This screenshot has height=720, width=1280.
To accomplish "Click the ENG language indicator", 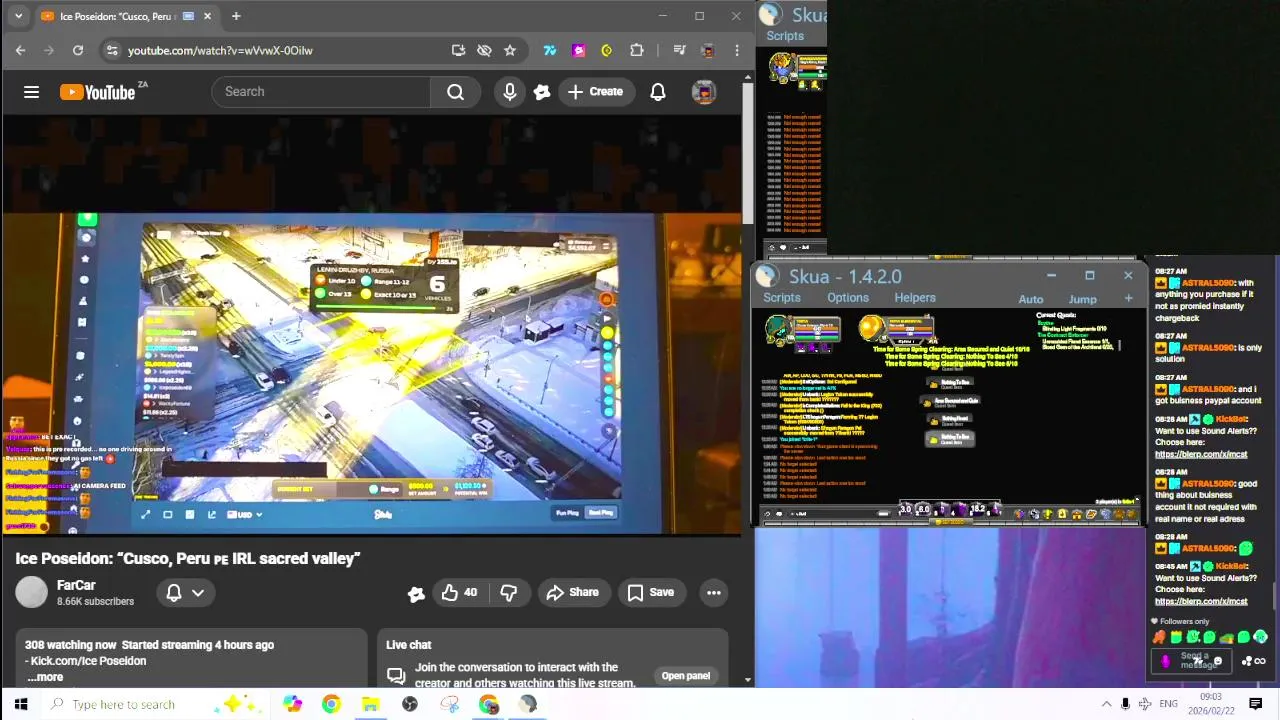I will [1168, 704].
